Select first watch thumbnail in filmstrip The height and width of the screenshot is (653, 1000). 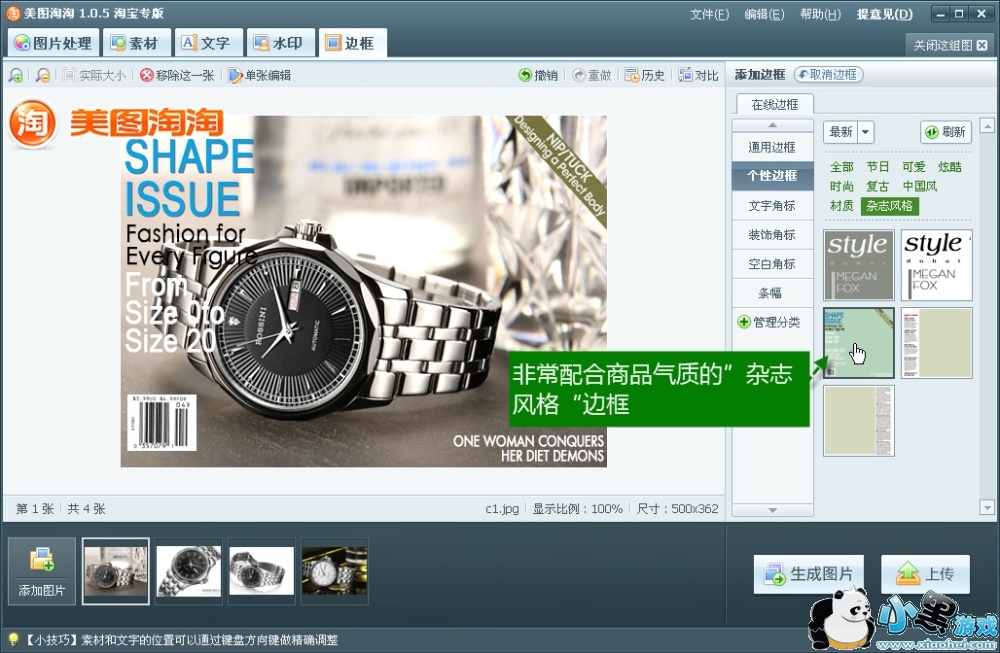point(116,571)
